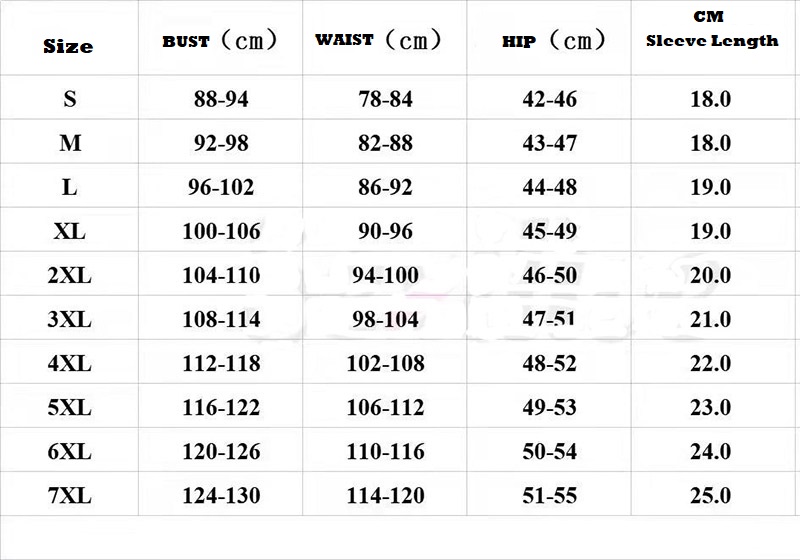The height and width of the screenshot is (560, 800).
Task: Click hip value 43-47 in M row
Action: click(550, 143)
